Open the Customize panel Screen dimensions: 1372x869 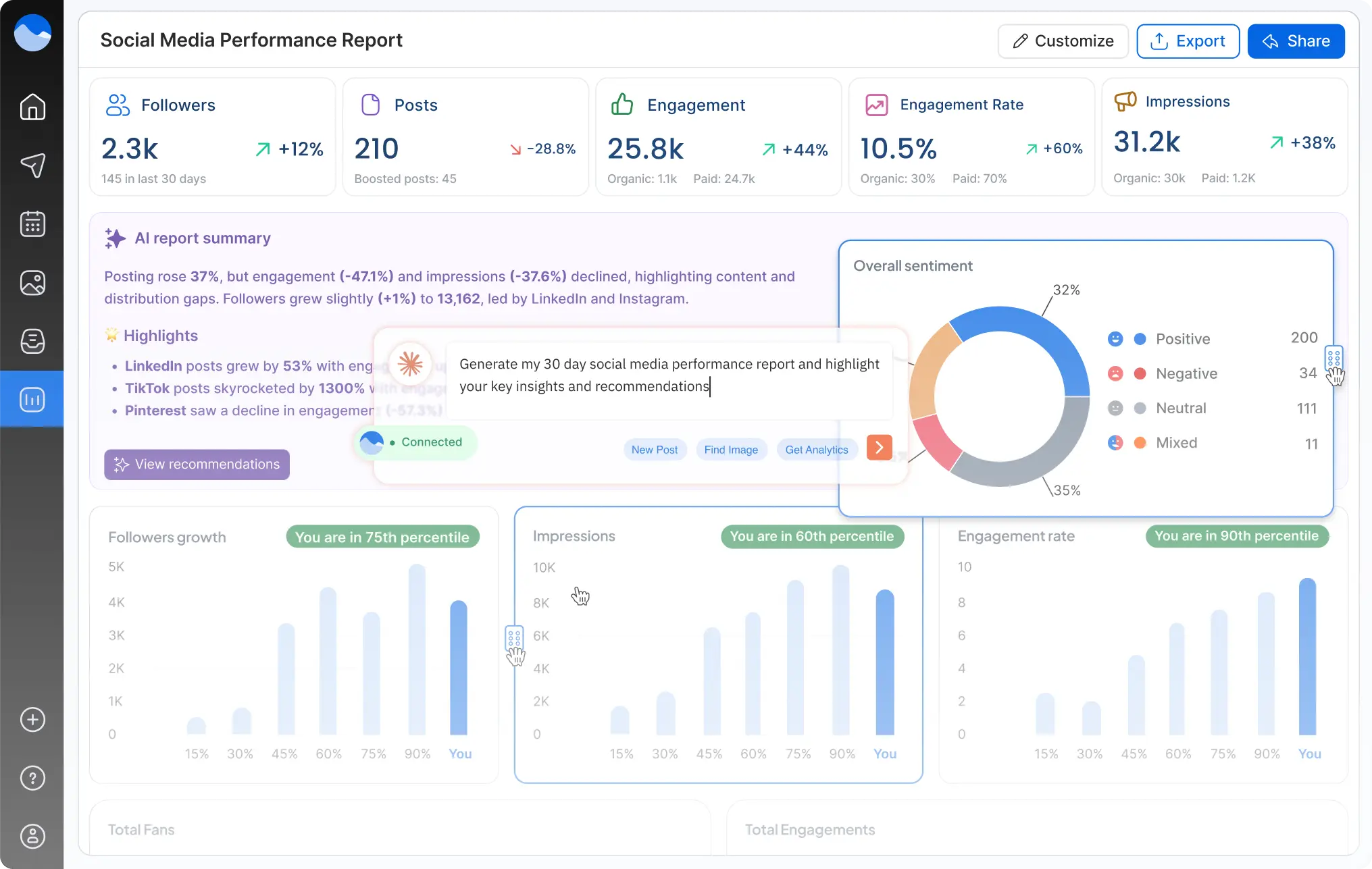[x=1063, y=41]
